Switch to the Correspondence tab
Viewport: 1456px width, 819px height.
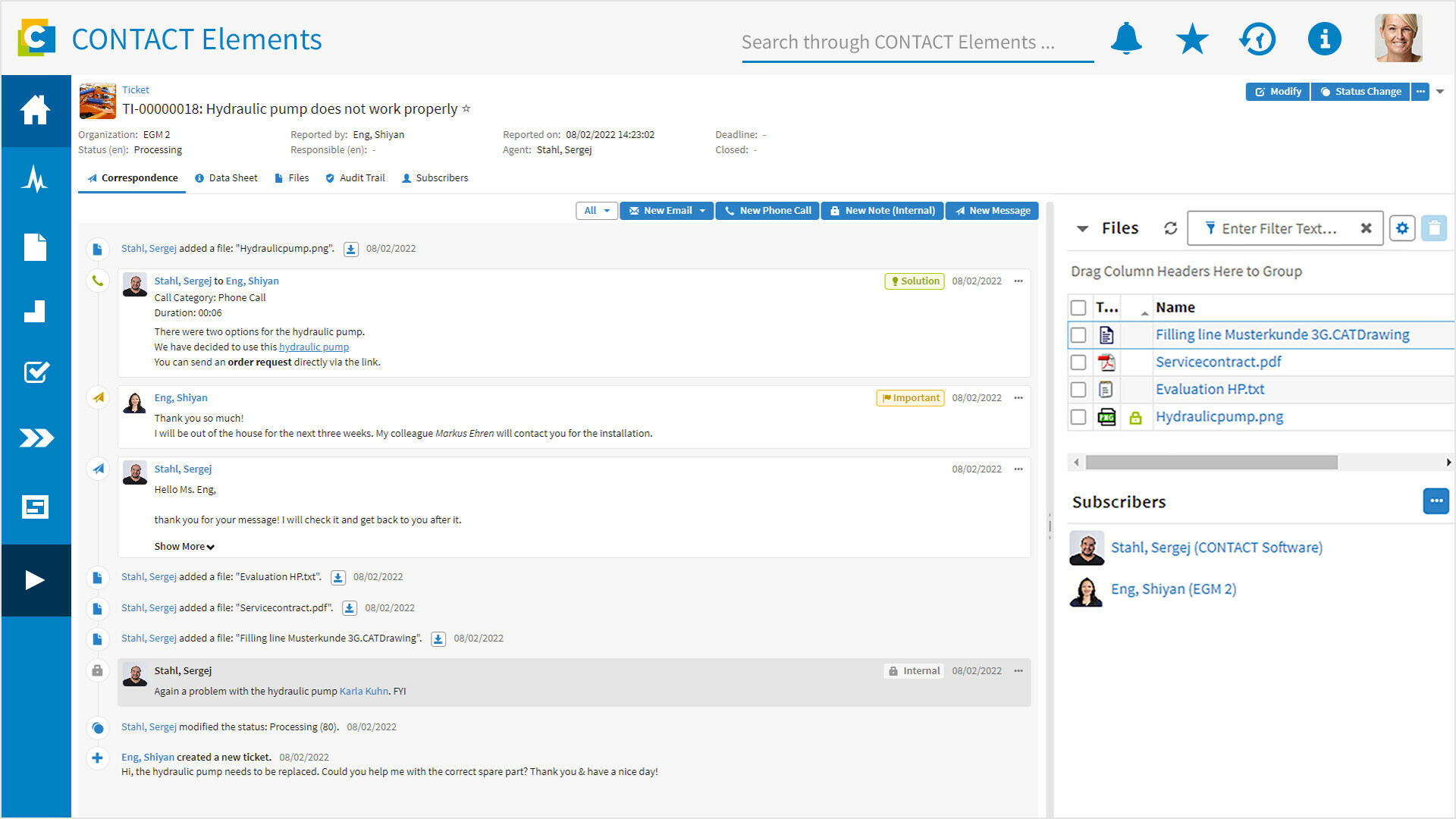tap(132, 178)
